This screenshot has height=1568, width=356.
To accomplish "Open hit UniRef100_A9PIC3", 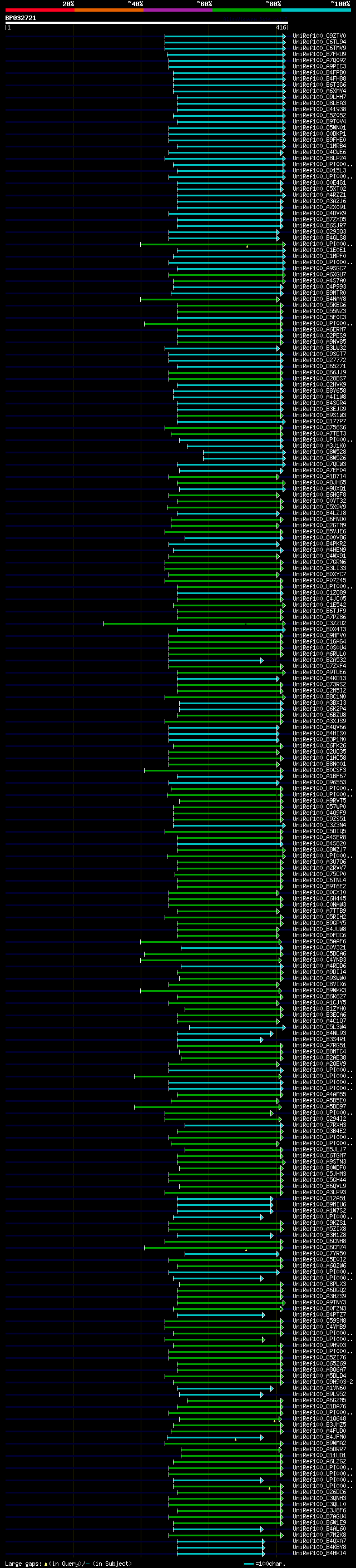I will pos(319,66).
